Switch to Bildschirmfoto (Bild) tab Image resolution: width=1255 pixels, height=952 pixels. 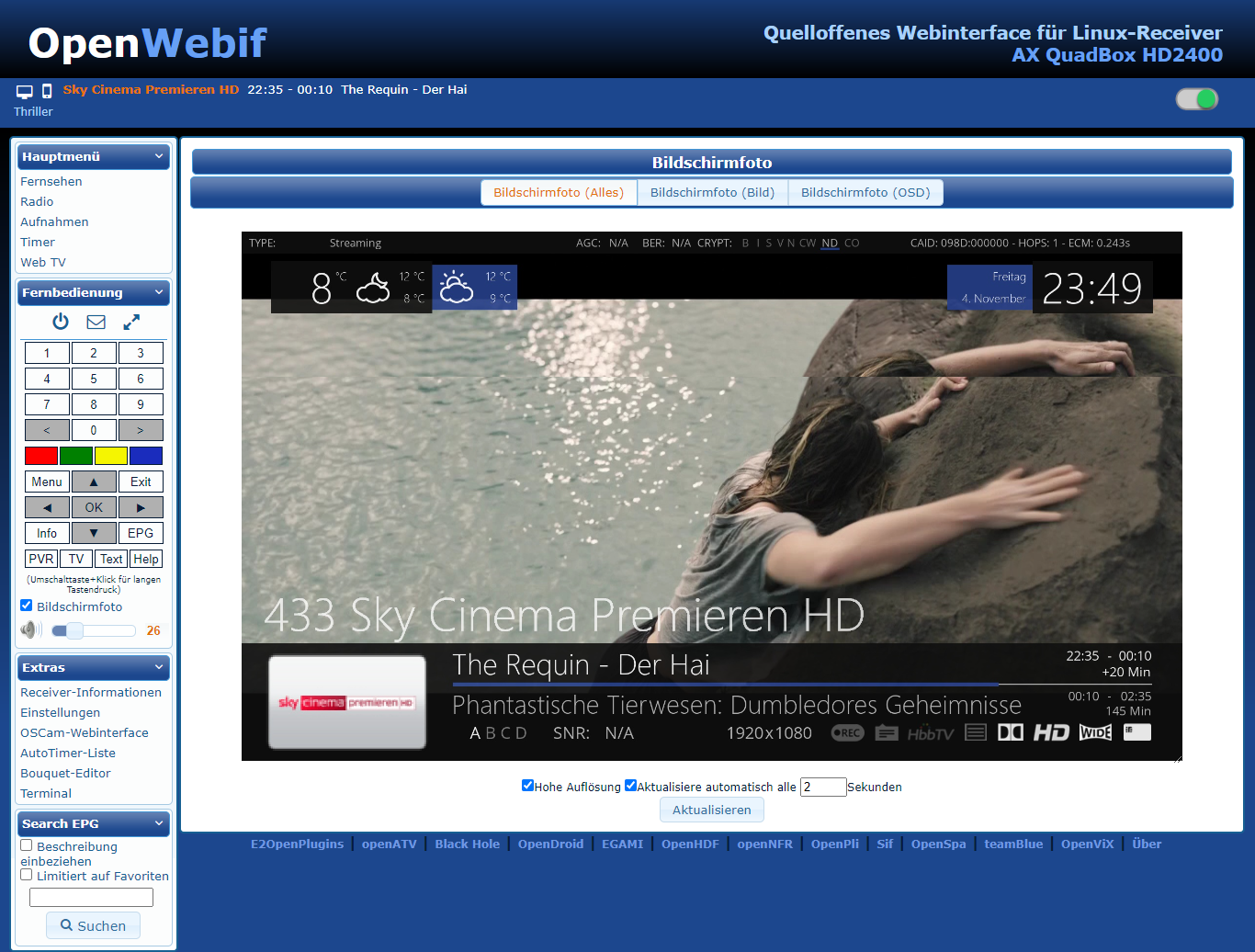pyautogui.click(x=712, y=192)
